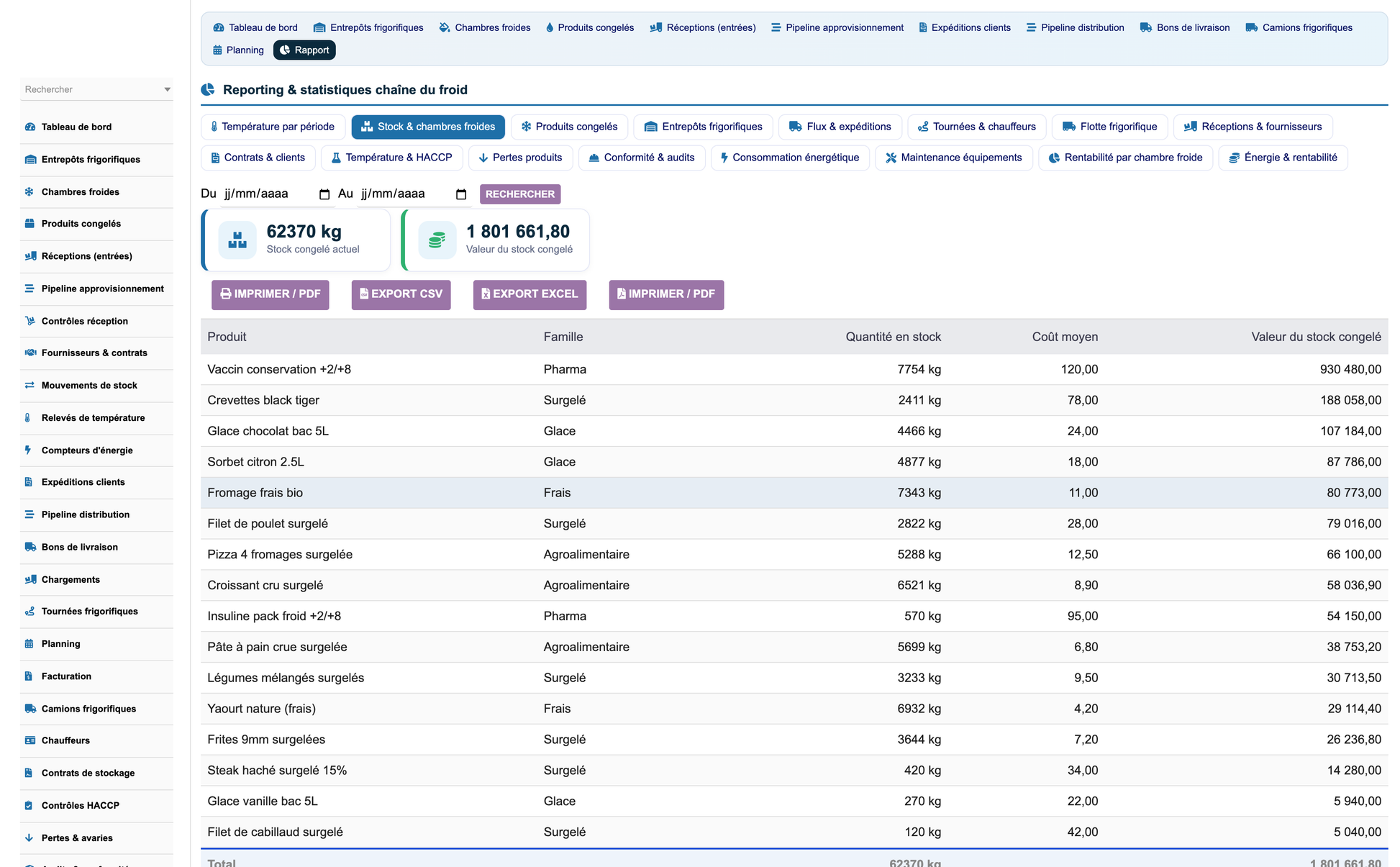Click the Chauffeurs ID card icon
This screenshot has height=867, width=1400.
pyautogui.click(x=29, y=740)
